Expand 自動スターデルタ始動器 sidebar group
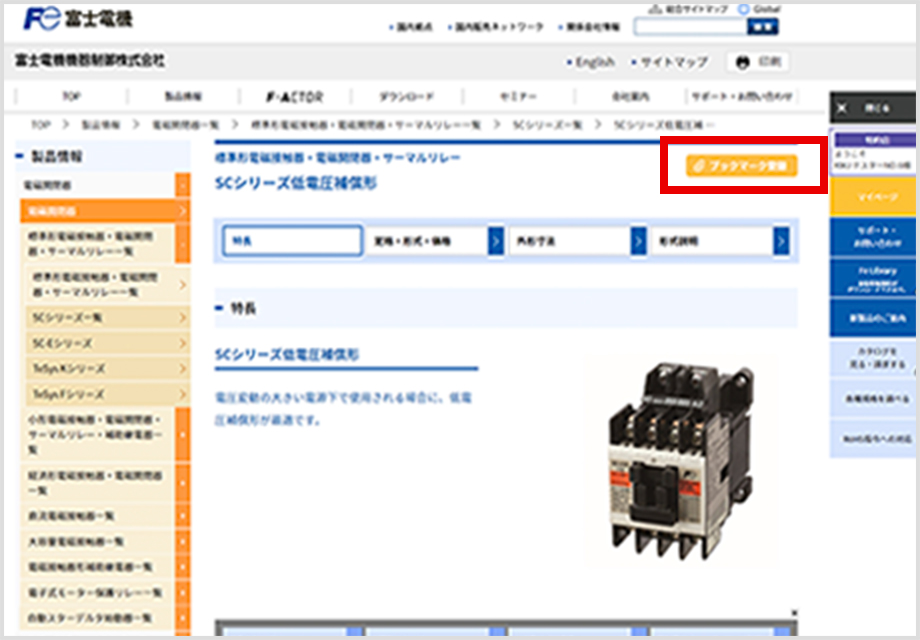Viewport: 920px width, 640px height. 183,618
